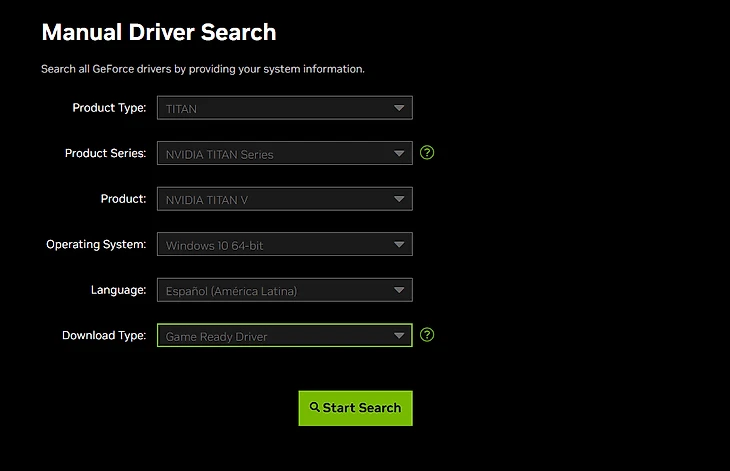The image size is (730, 471).
Task: Click the Product Series label
Action: (x=105, y=153)
